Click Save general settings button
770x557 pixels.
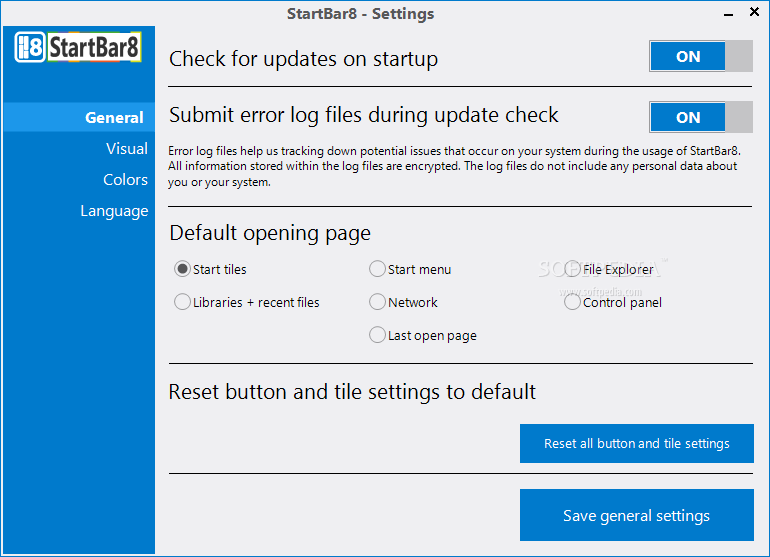coord(636,515)
